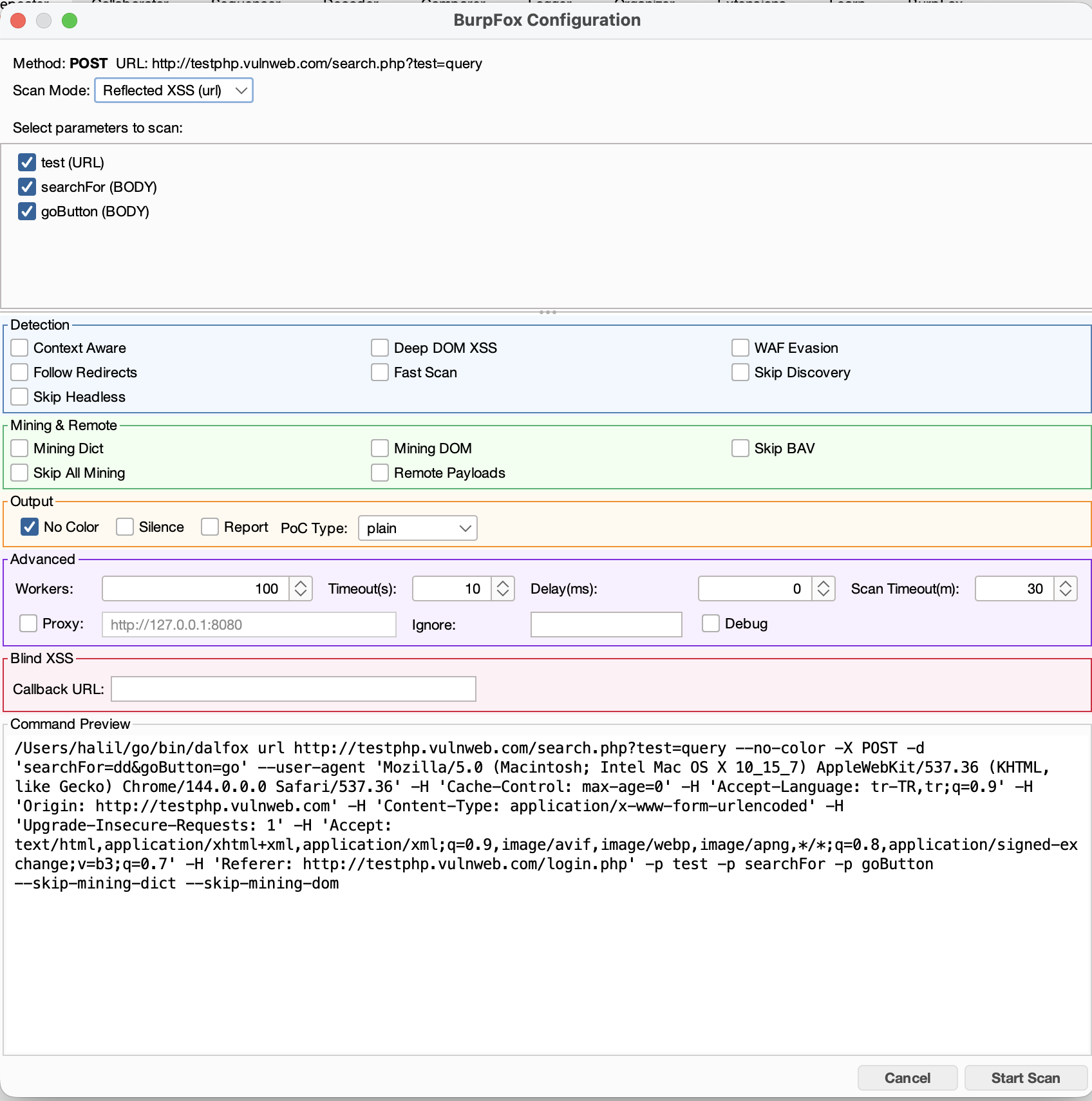Click the POST method label
This screenshot has height=1101, width=1092.
click(88, 63)
